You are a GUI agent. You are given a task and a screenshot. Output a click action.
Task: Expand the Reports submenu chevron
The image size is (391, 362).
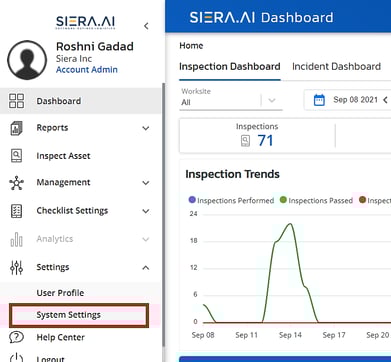146,128
